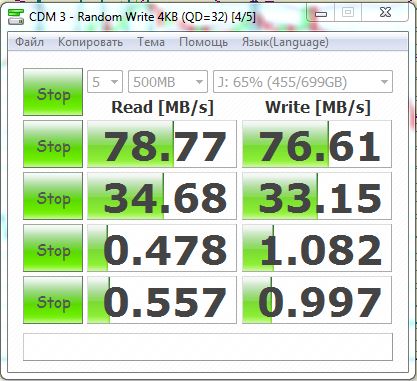Screen dimensions: 417x381
Task: Click Stop button beside 78.77 read result
Action: tap(53, 144)
